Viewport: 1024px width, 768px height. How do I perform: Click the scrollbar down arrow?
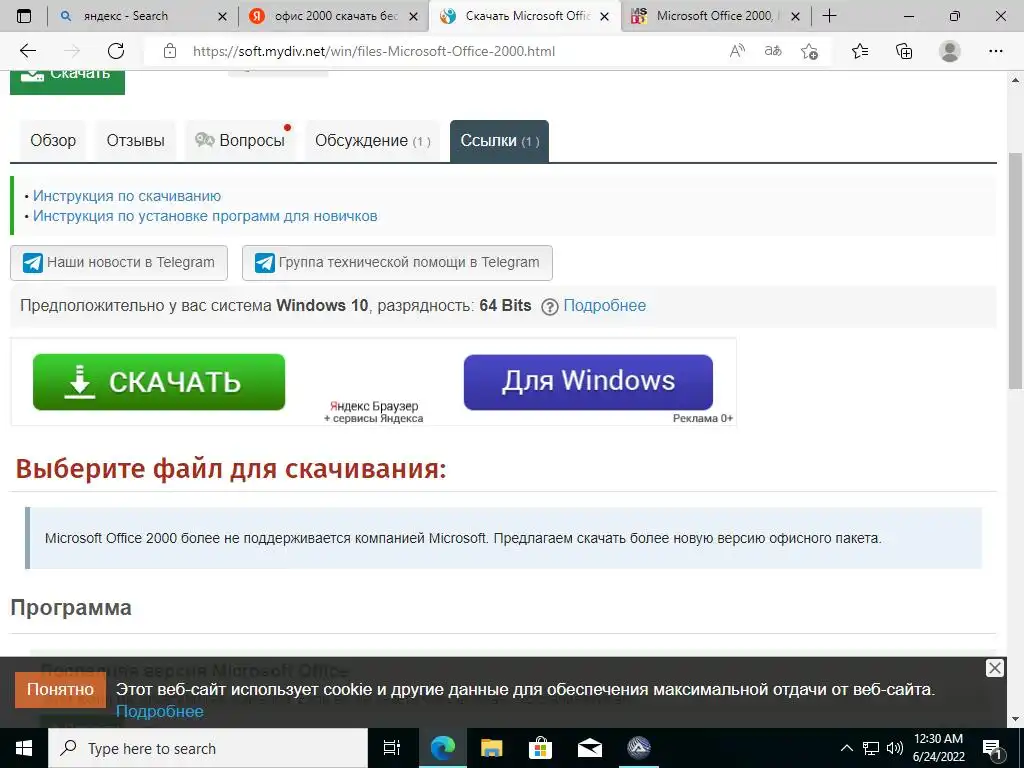(1016, 719)
